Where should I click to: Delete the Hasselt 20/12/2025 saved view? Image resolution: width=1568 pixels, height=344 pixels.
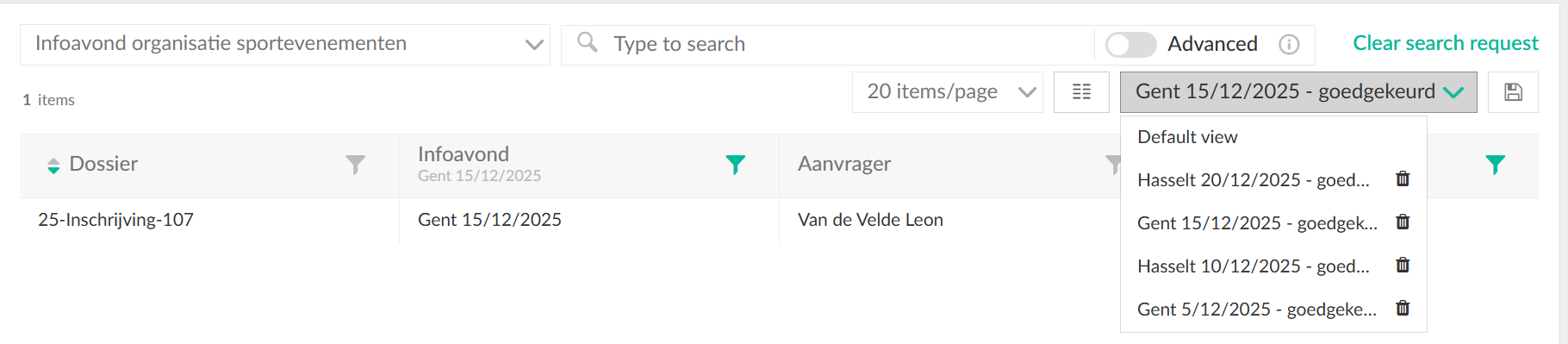click(1403, 179)
